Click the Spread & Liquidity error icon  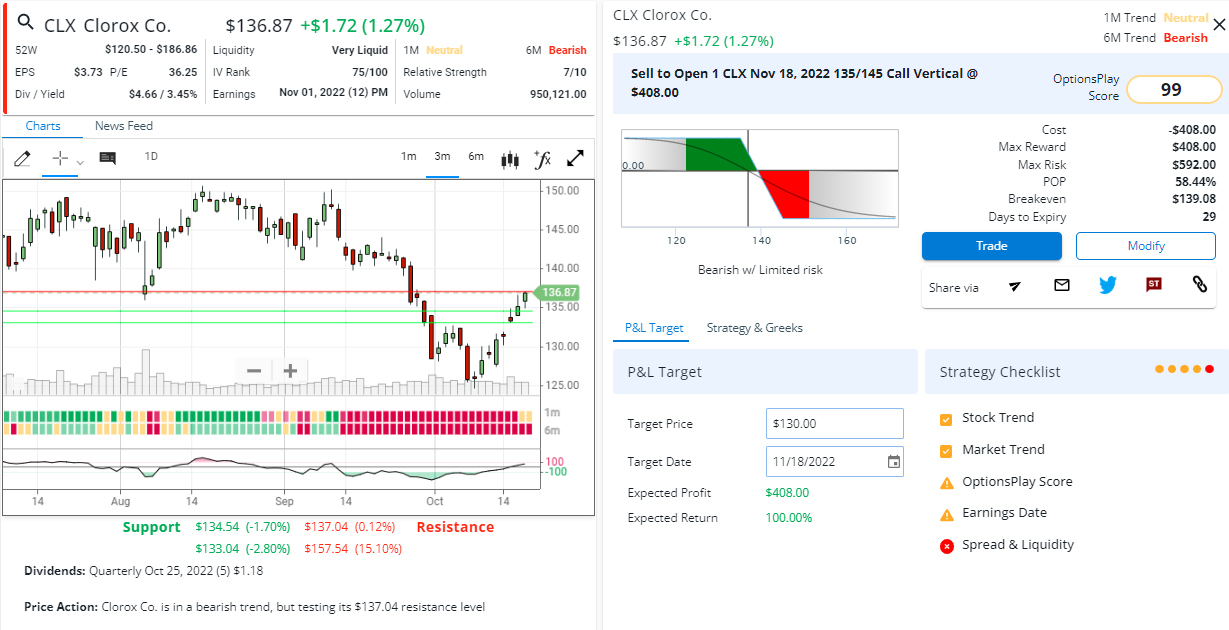pos(947,546)
